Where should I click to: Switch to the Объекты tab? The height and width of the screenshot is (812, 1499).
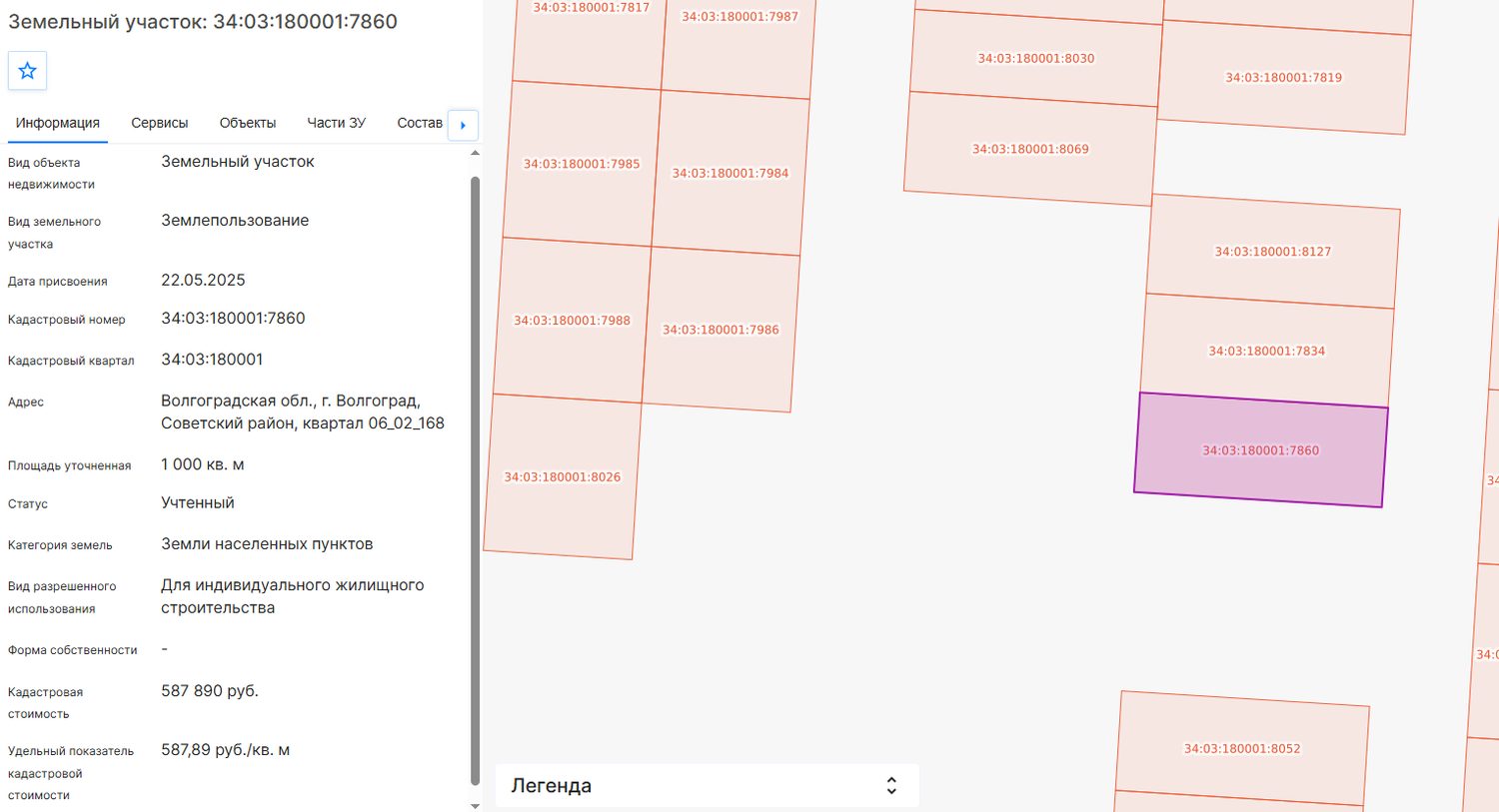pos(248,123)
